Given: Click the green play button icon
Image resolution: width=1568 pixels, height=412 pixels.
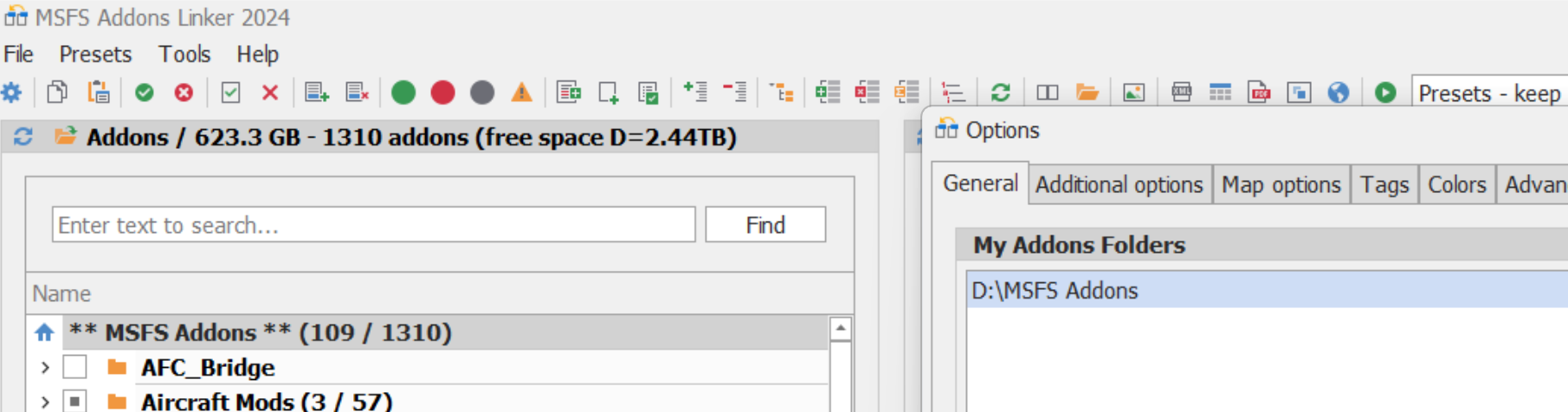Looking at the screenshot, I should (1385, 92).
